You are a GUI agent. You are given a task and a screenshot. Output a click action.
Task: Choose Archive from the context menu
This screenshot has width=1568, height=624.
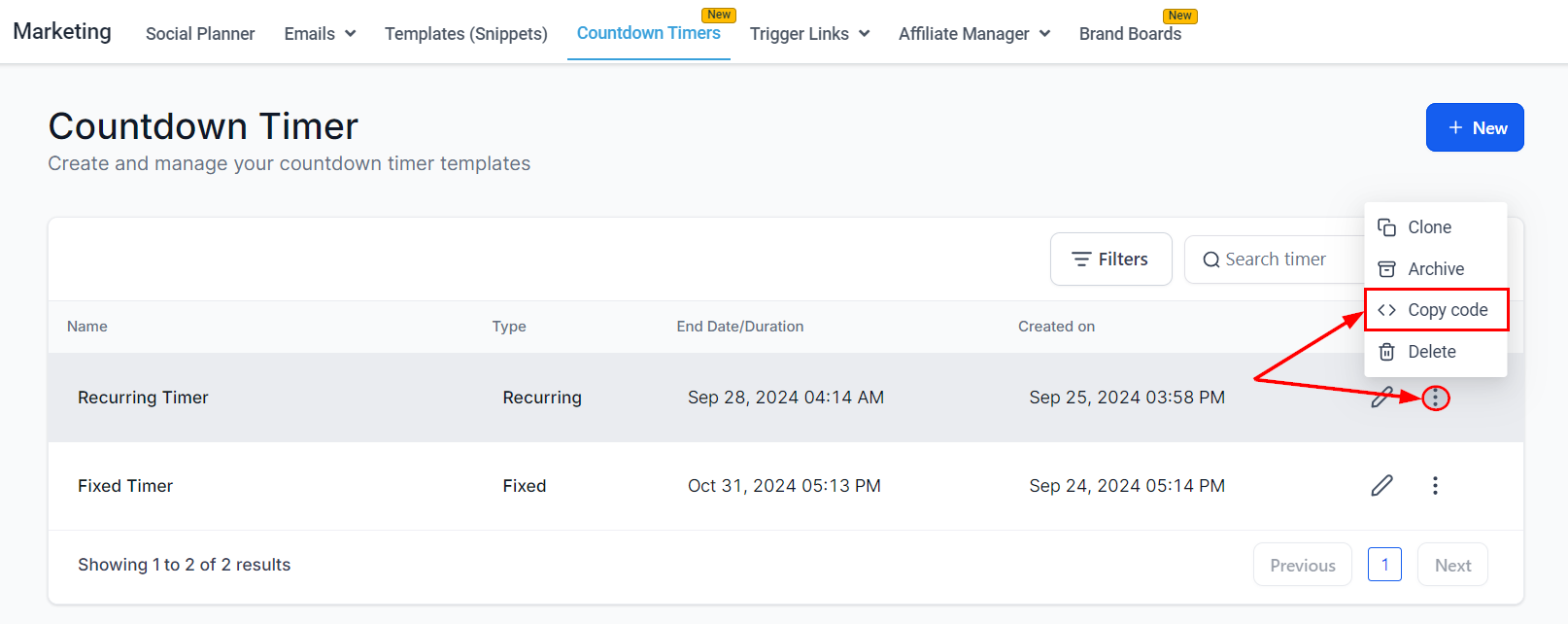pos(1436,269)
